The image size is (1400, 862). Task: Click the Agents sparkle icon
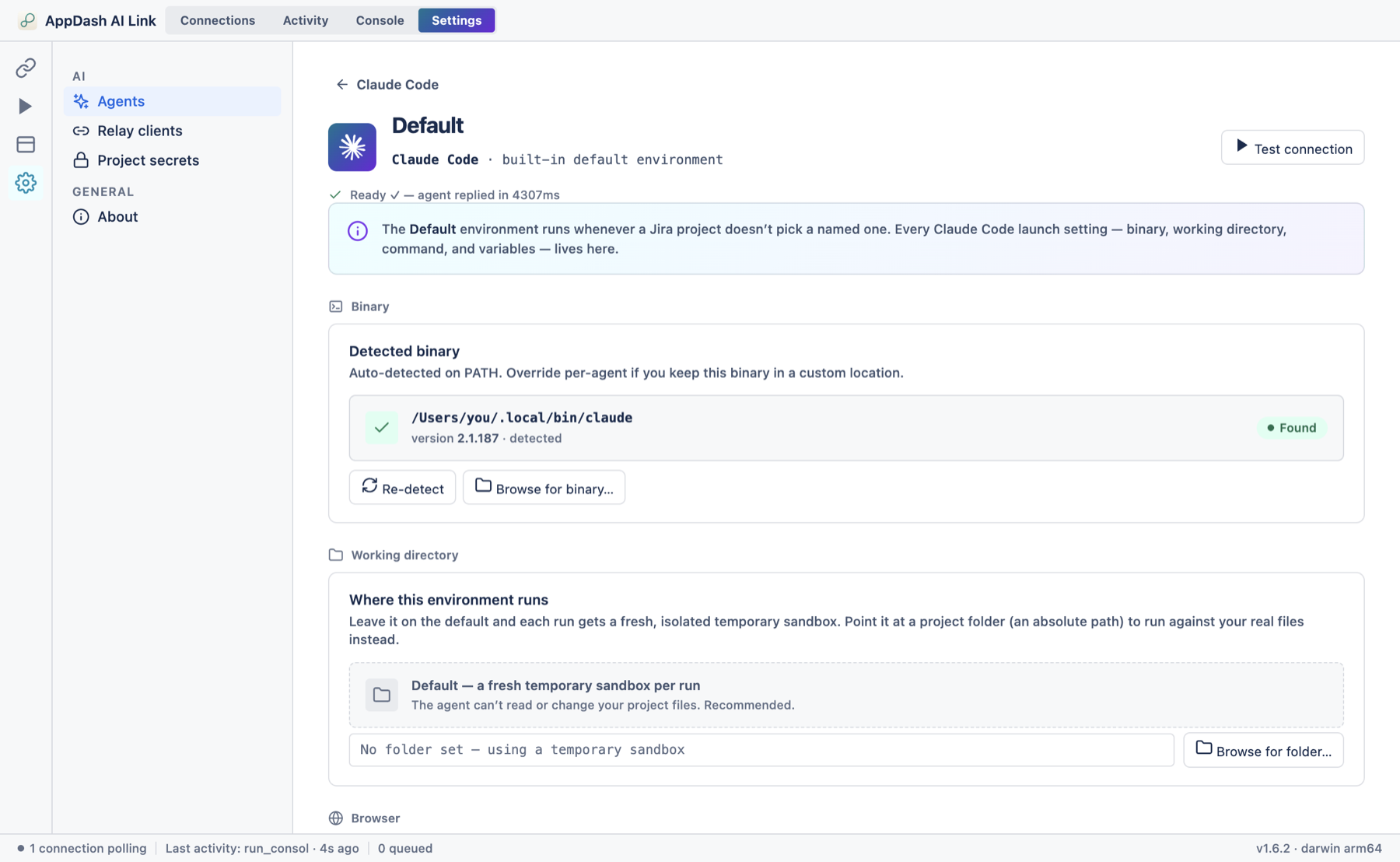click(x=81, y=101)
